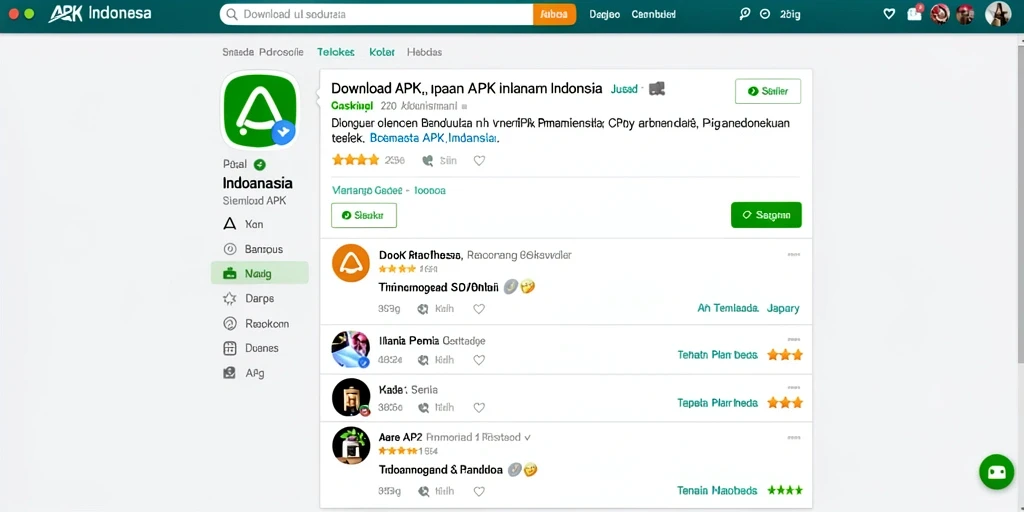Like the Aare AP2 row
The image size is (1024, 512).
[479, 491]
